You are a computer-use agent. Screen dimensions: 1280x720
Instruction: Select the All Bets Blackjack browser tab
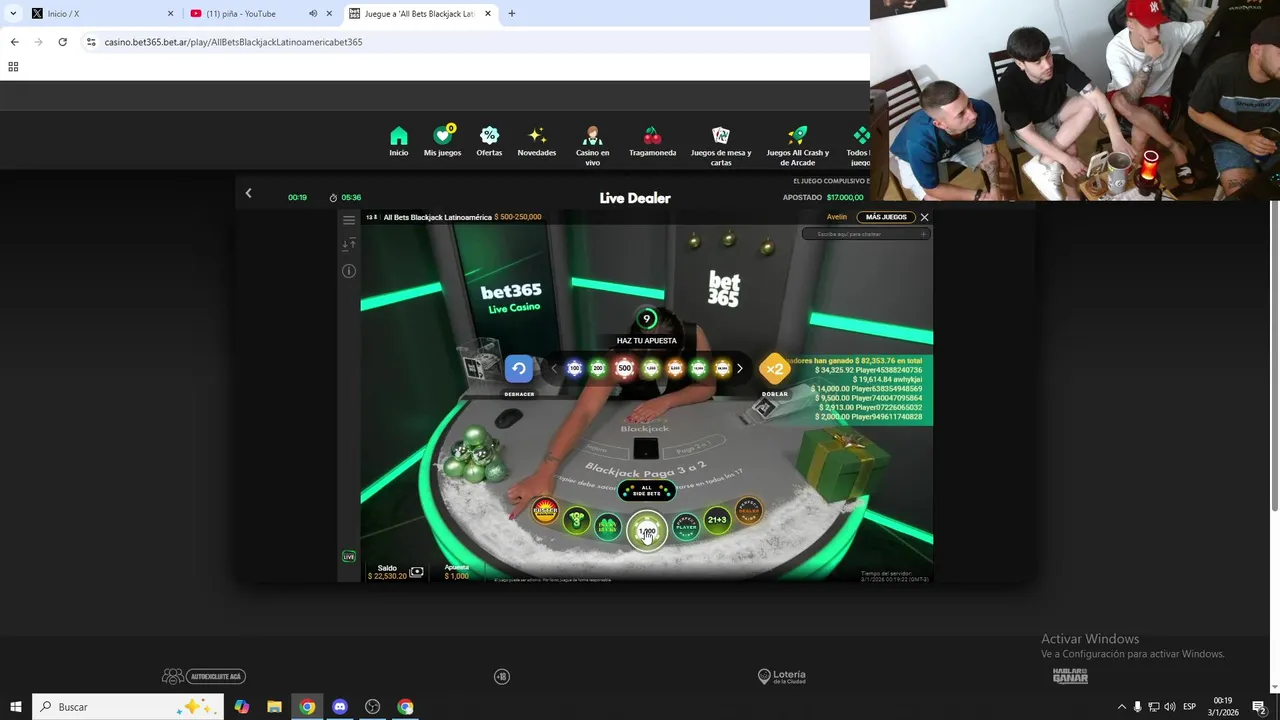[x=420, y=14]
